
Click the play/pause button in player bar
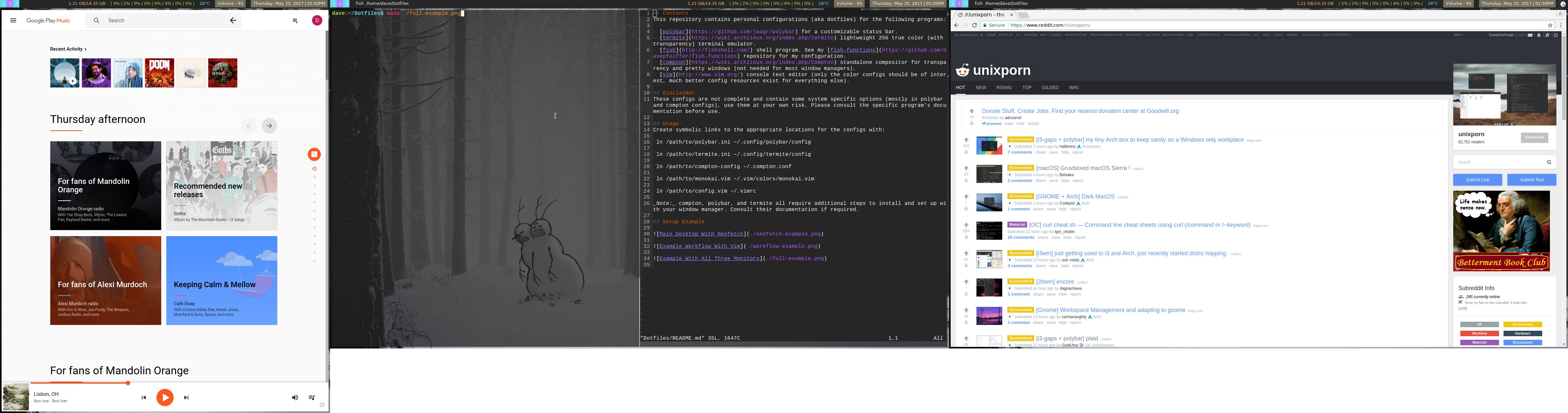[165, 397]
